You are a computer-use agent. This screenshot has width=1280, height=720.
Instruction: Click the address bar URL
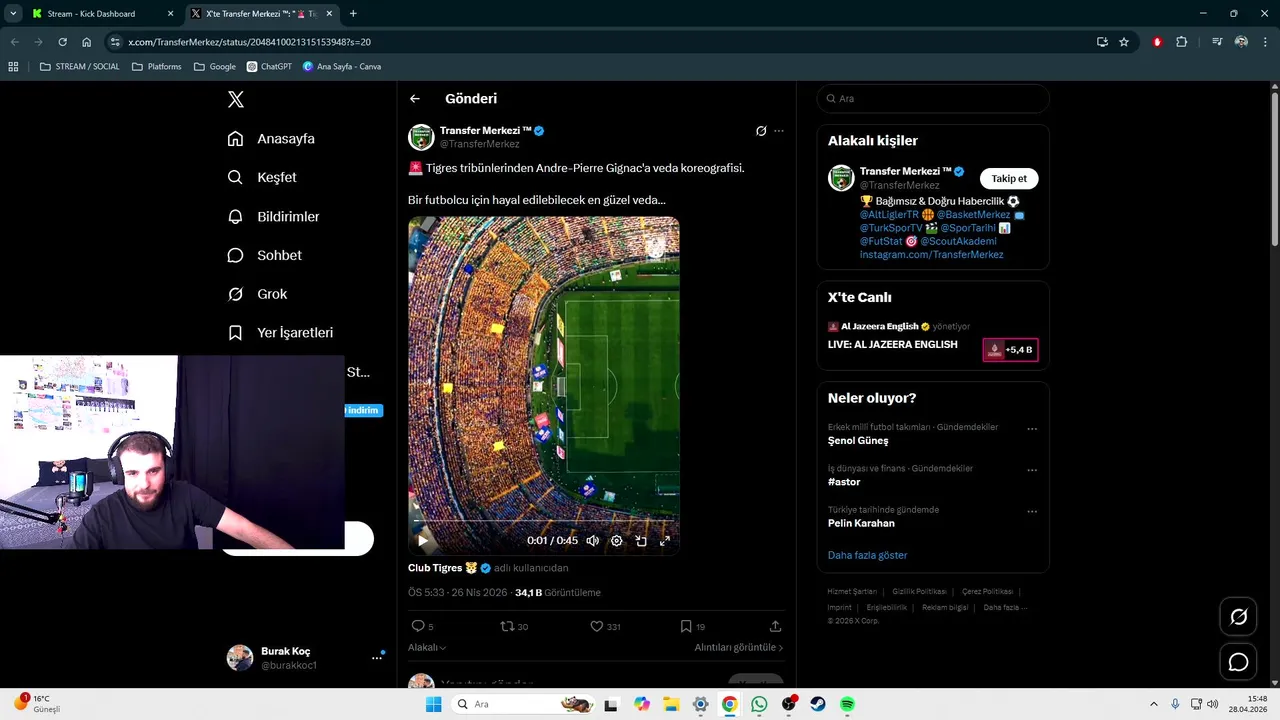[250, 42]
